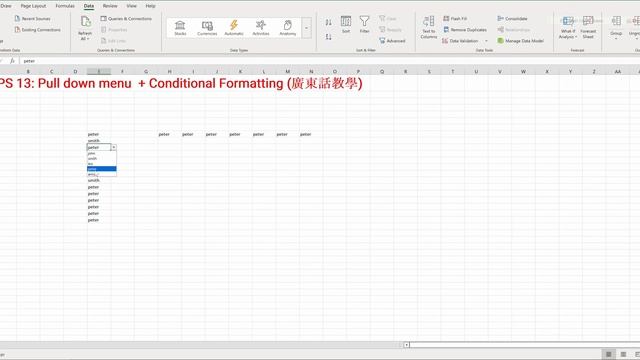The height and width of the screenshot is (360, 640).
Task: Run Flash Fill
Action: coord(455,19)
